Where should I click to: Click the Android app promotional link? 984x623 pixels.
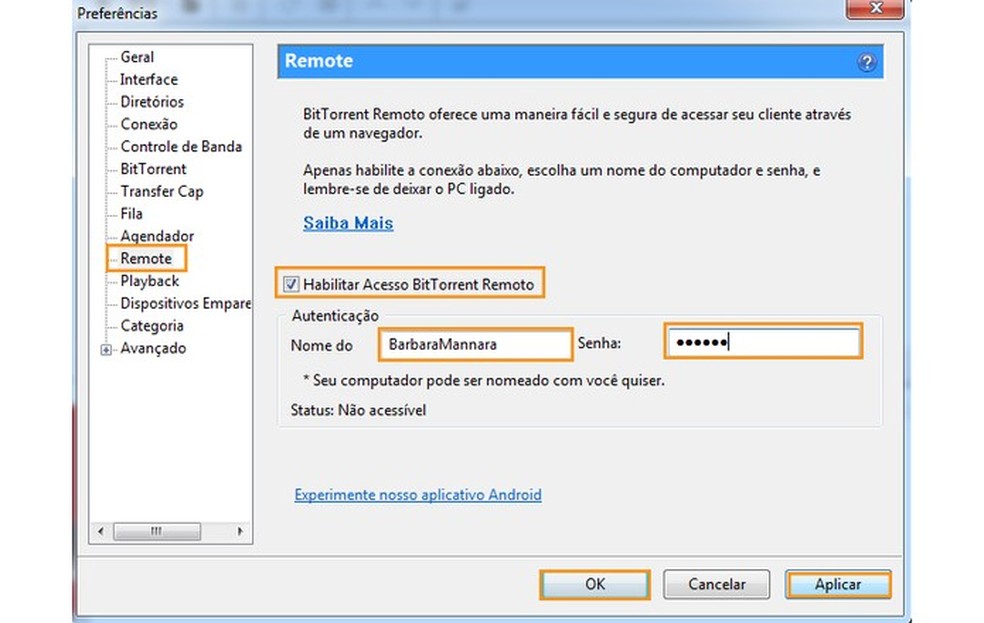click(x=417, y=495)
